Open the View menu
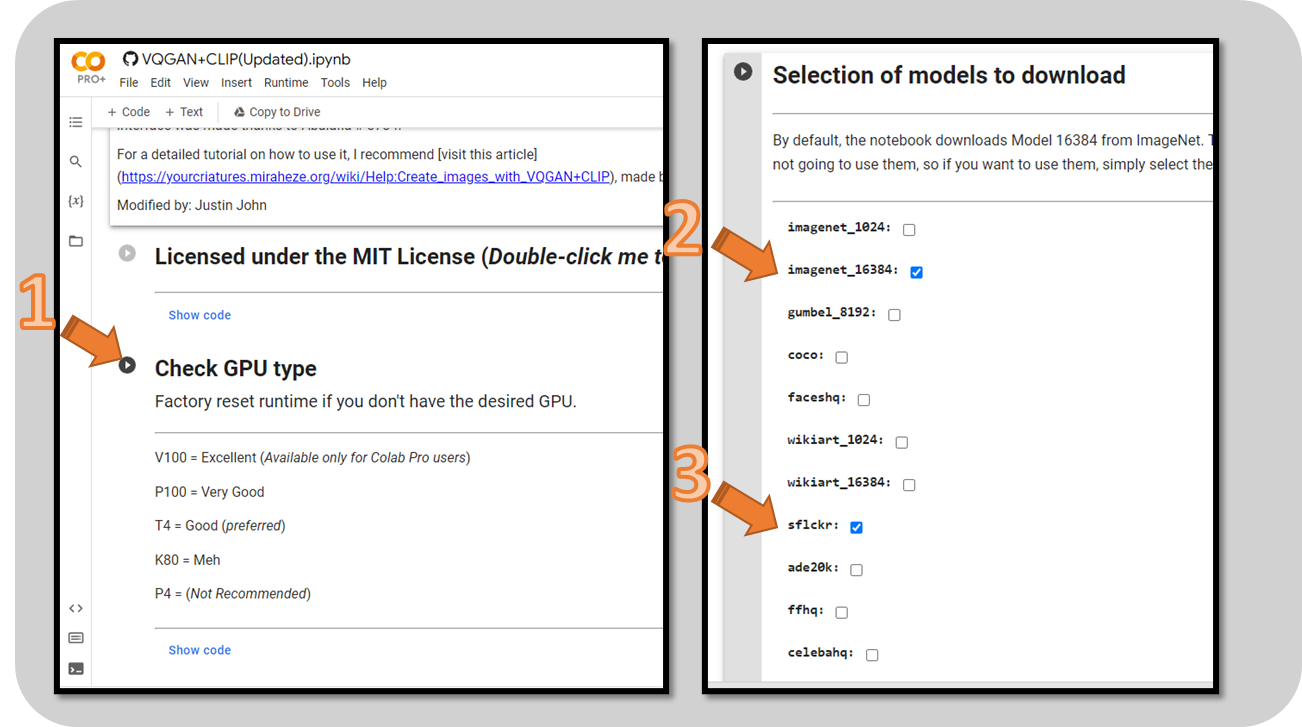The height and width of the screenshot is (727, 1302). [196, 83]
